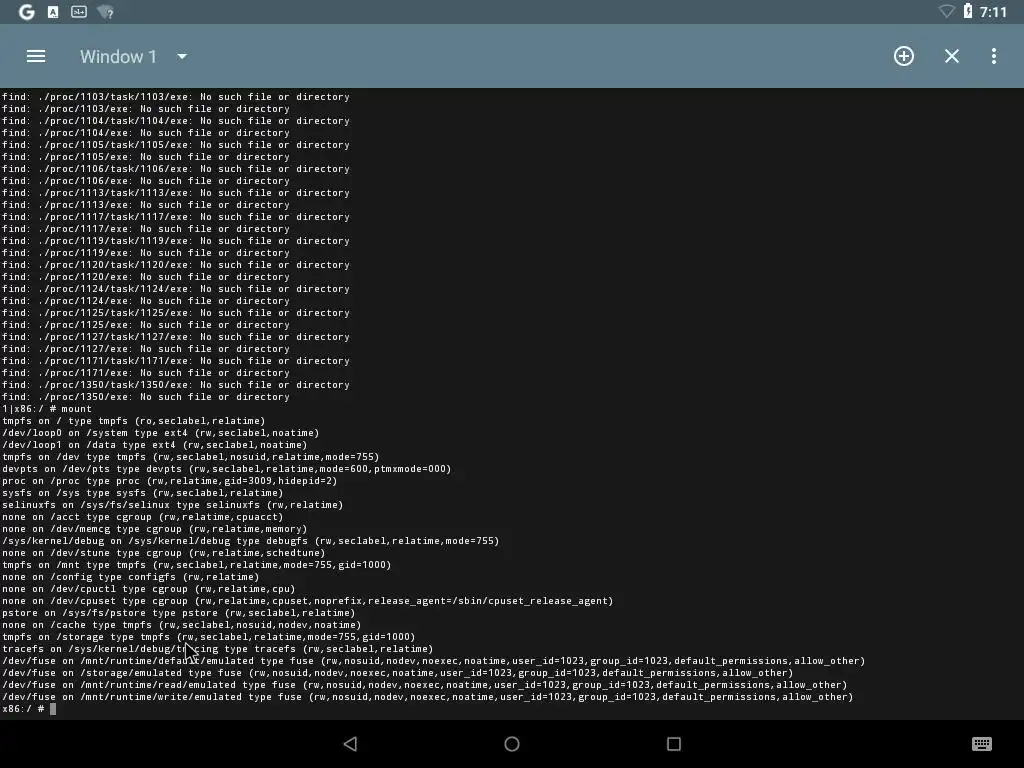The image size is (1024, 768).
Task: Click the '1|x86:/ # mount' command line
Action: (x=47, y=409)
